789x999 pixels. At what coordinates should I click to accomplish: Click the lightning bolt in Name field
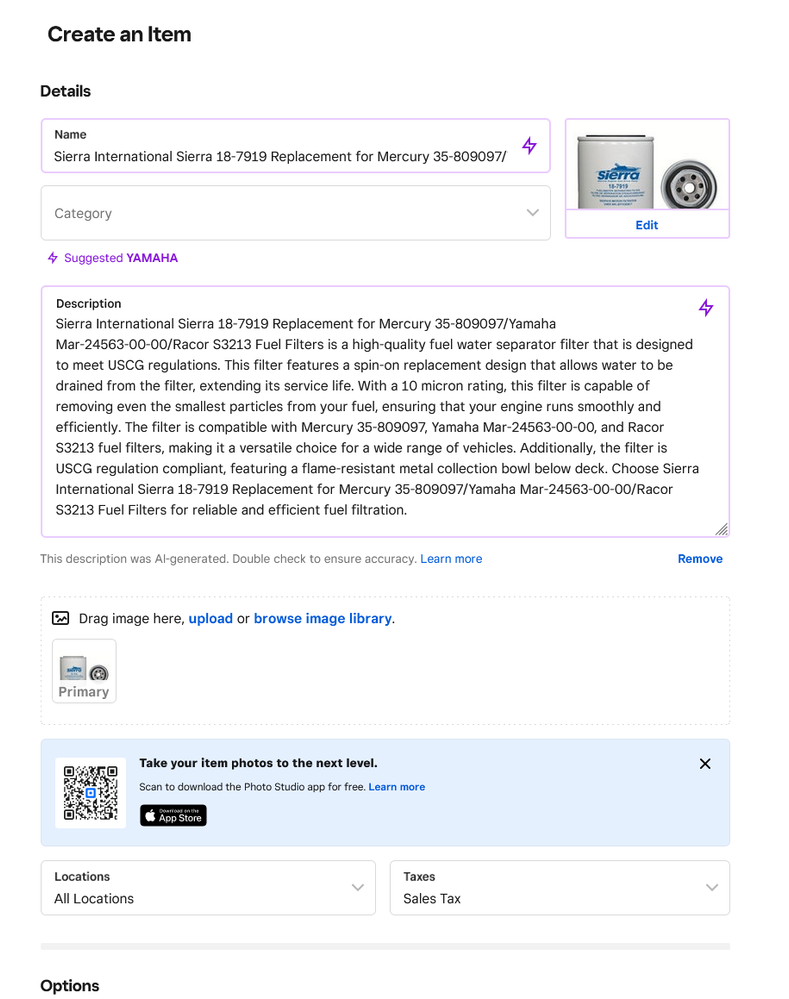point(529,146)
